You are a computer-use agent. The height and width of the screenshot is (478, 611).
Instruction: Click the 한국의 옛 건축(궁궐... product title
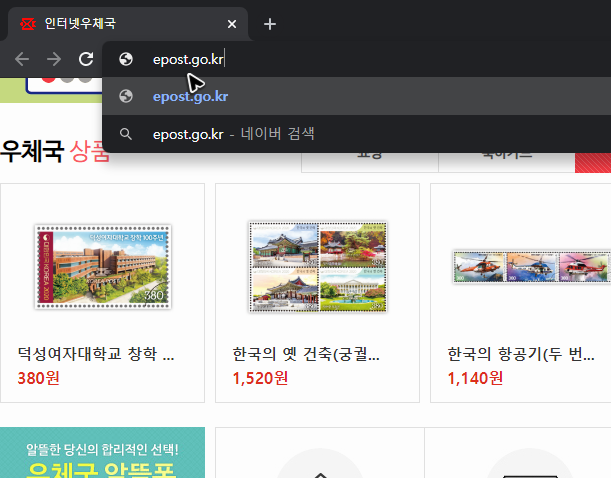pos(306,354)
